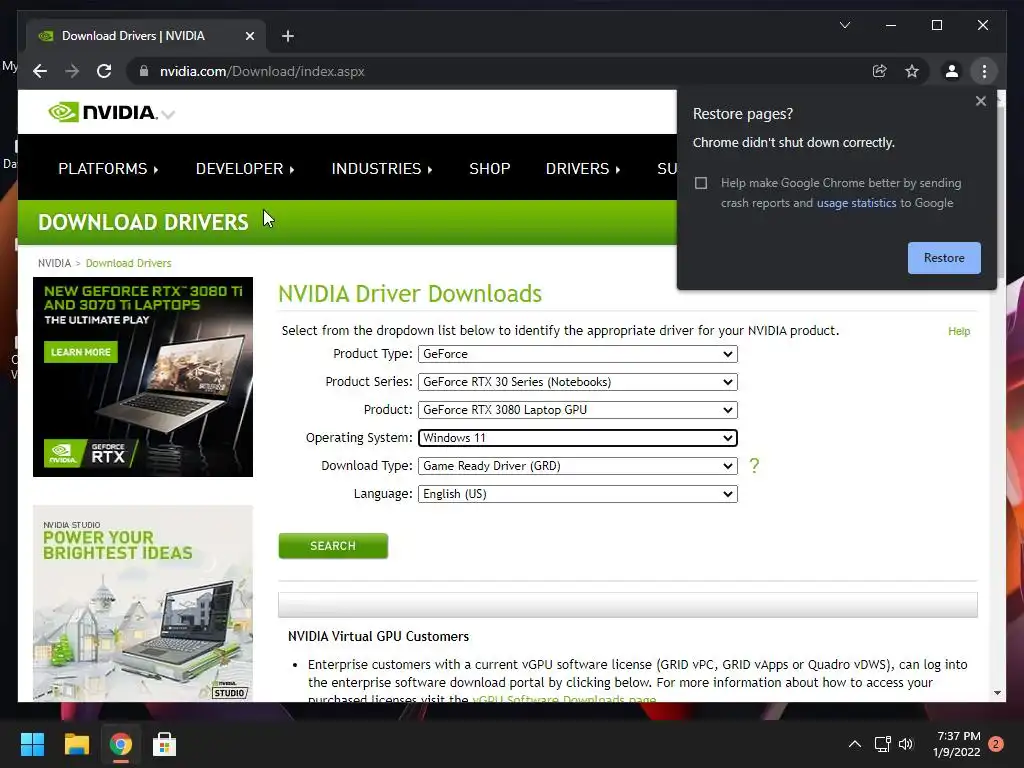Click the Restore button
Image resolution: width=1024 pixels, height=768 pixels.
tap(944, 258)
